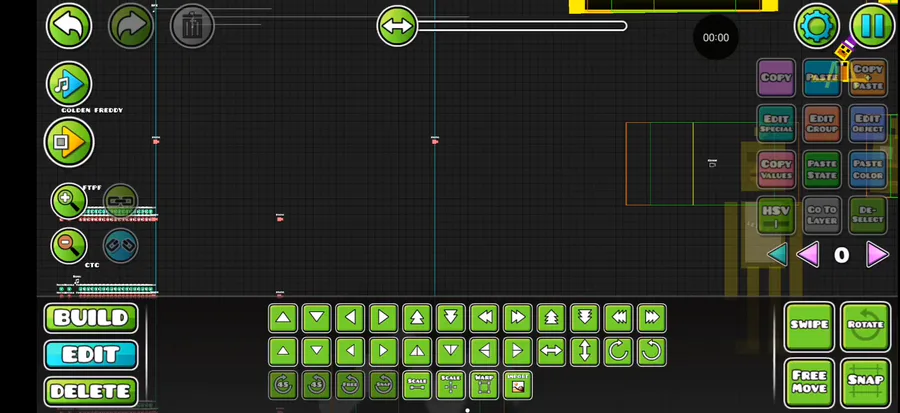Flip vertically with the up-down arrow

point(585,351)
